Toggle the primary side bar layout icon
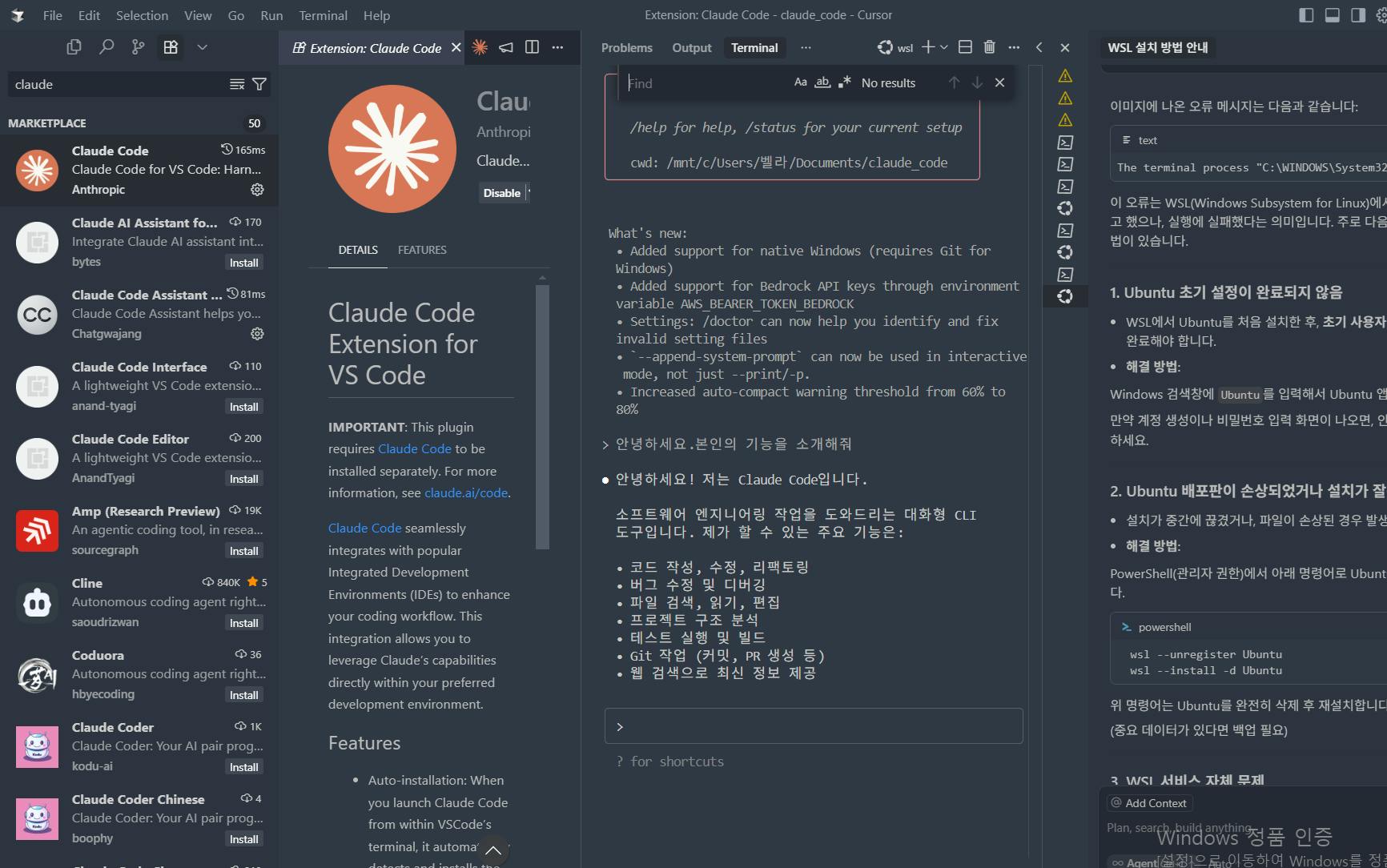The image size is (1387, 868). click(x=1306, y=15)
